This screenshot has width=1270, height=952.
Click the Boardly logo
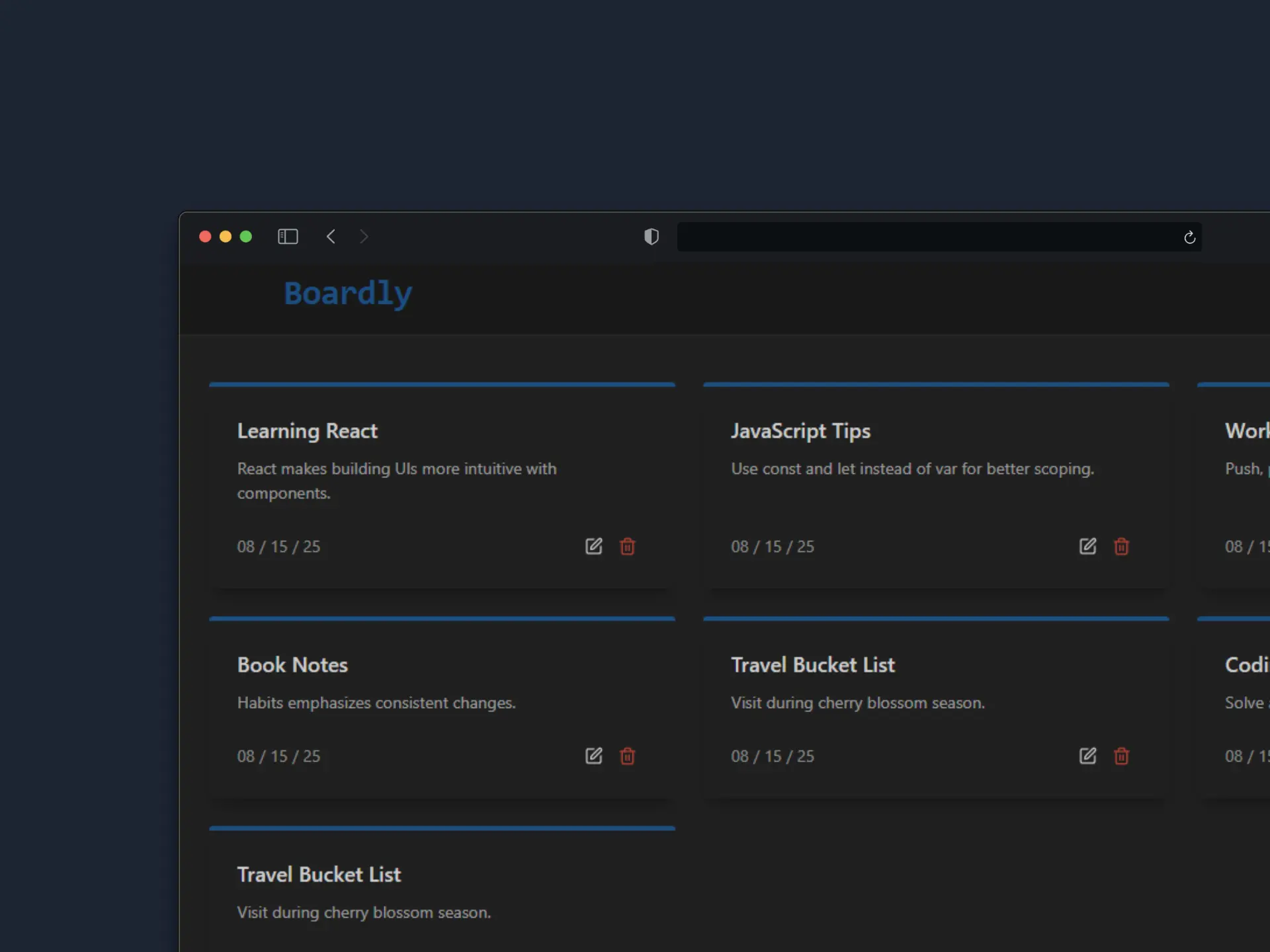point(348,294)
